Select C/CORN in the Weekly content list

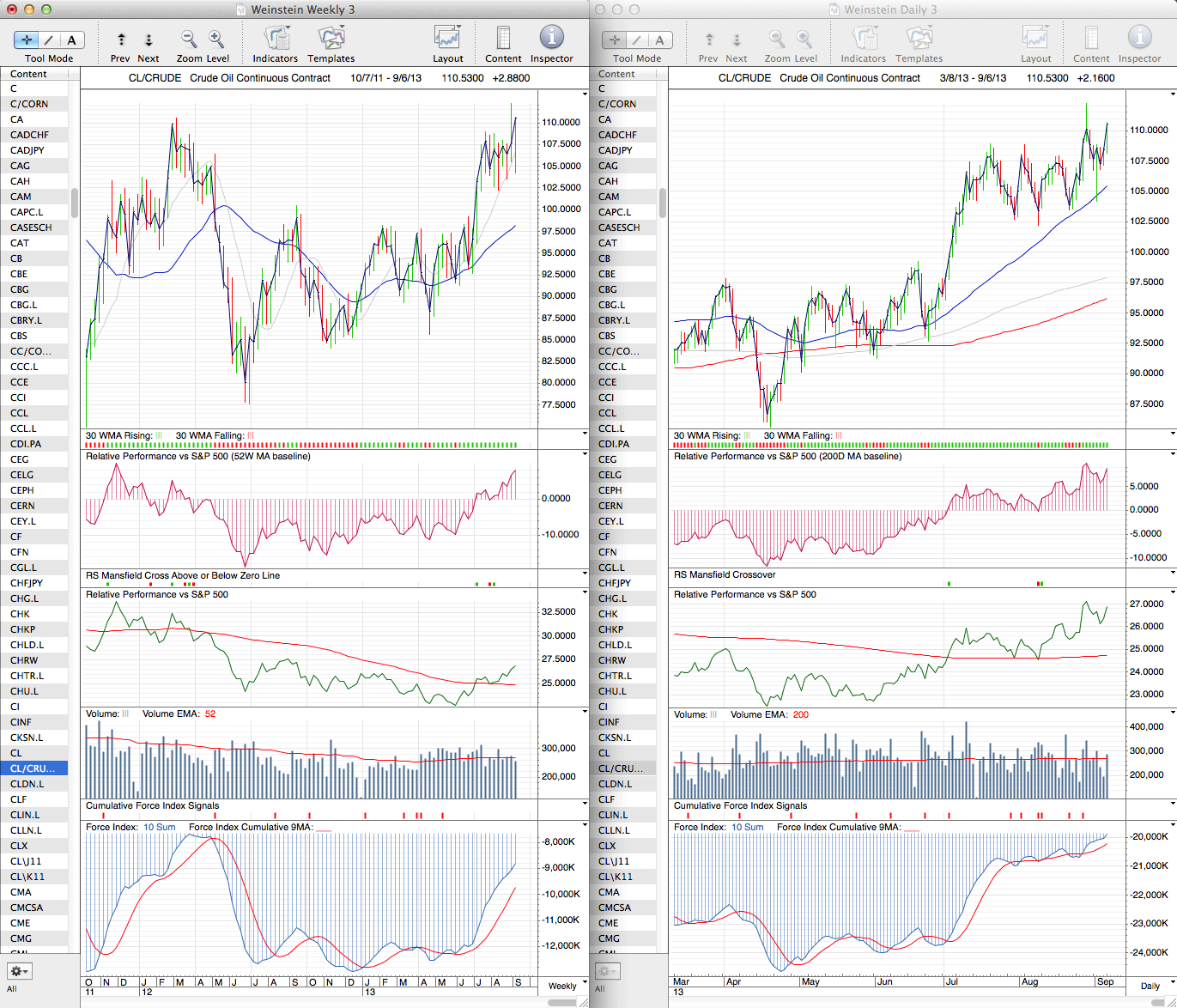pos(29,104)
